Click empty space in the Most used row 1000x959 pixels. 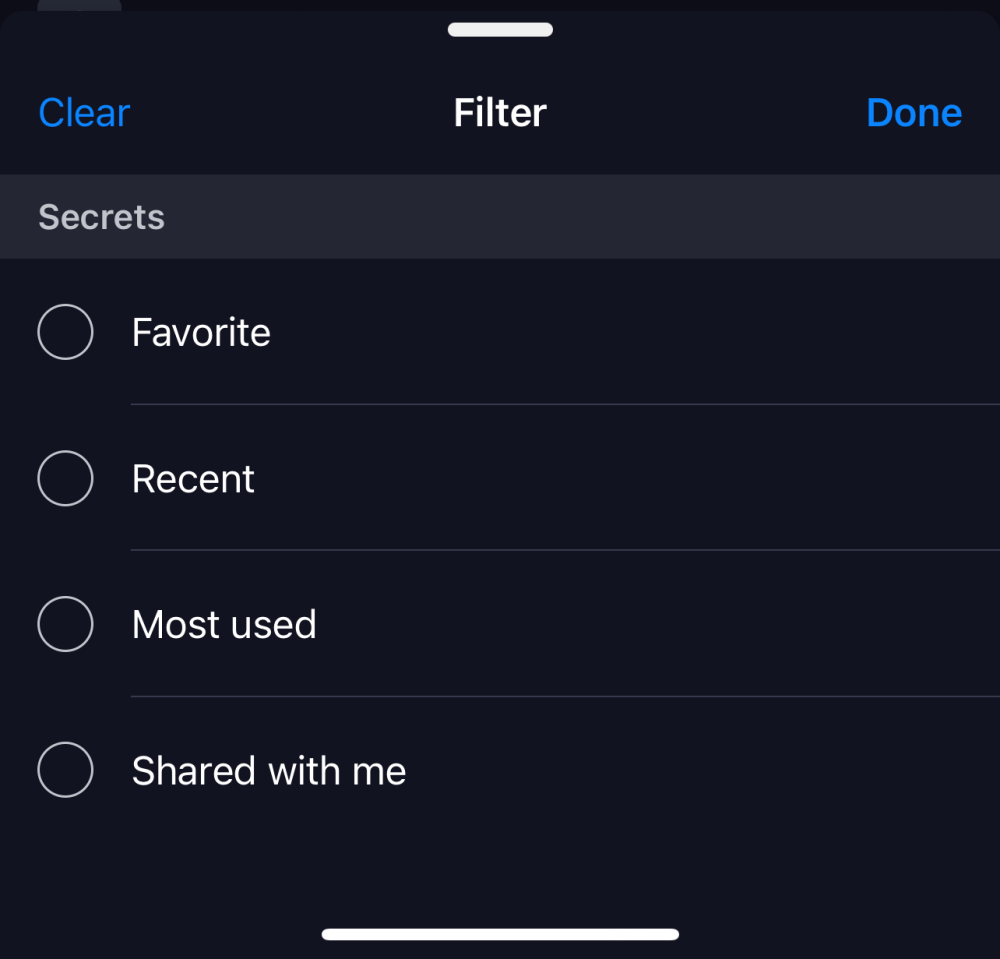click(x=650, y=624)
